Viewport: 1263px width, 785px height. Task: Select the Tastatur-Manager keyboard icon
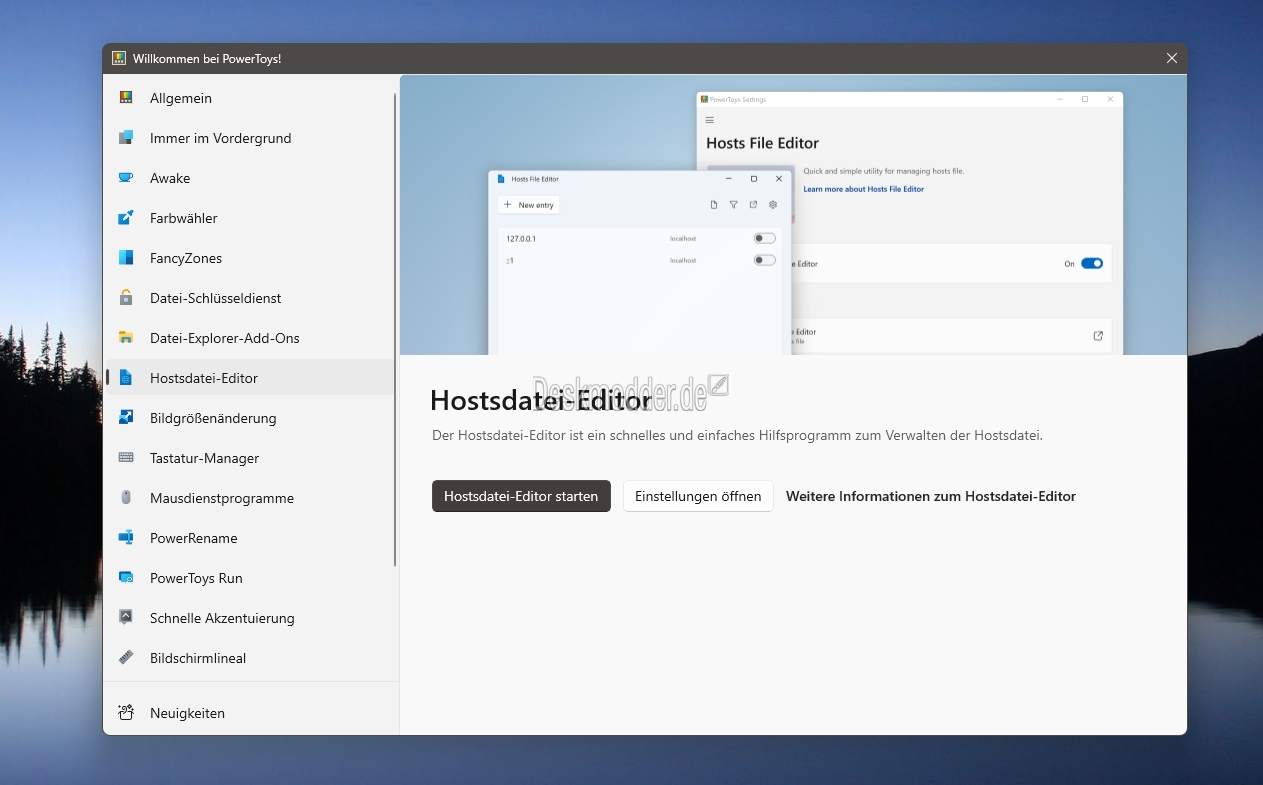[x=126, y=458]
